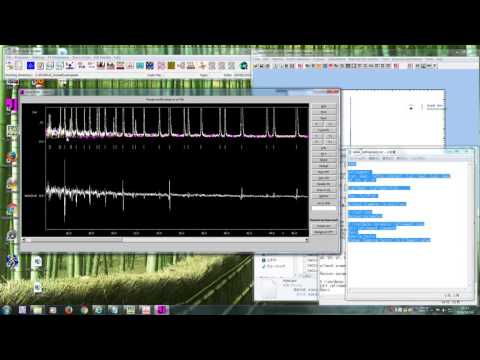
Task: Click the left arrow of waveform scrollbar
Action: [x=24, y=240]
